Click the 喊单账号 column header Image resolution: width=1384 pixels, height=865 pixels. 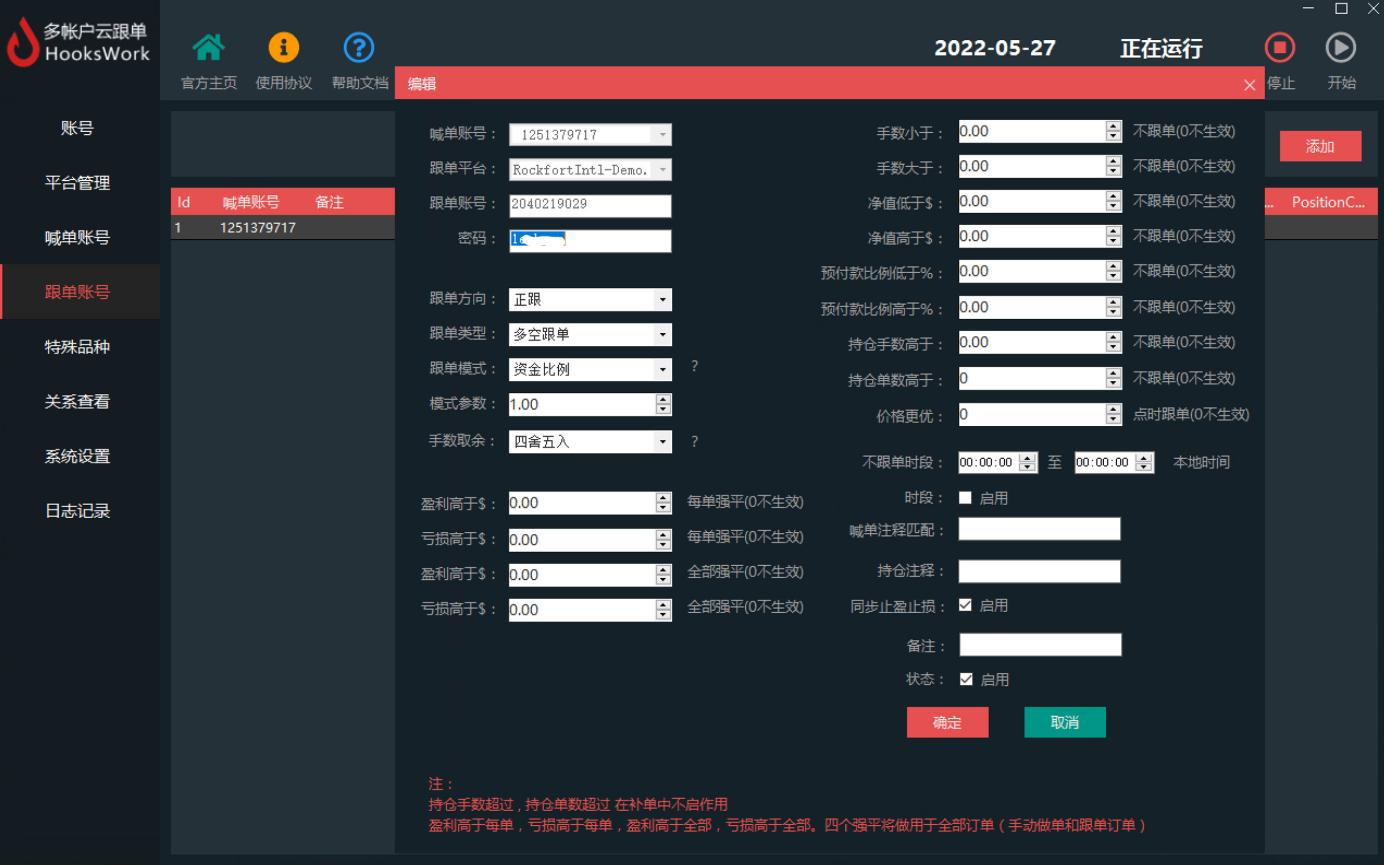point(251,202)
